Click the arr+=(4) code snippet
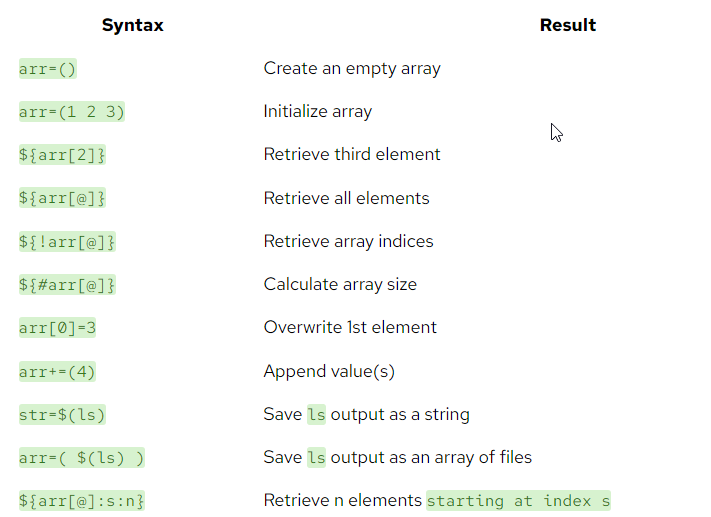 57,371
